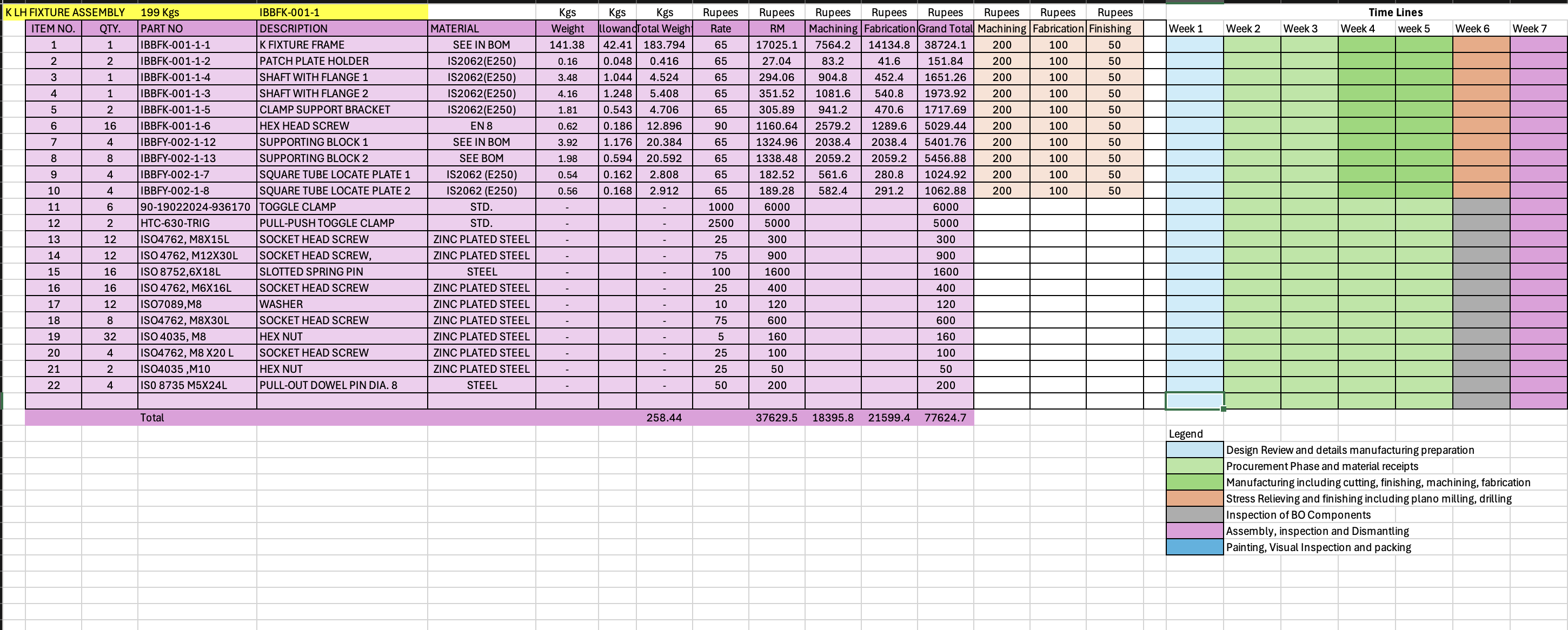The width and height of the screenshot is (1568, 630).
Task: Click pull-push clamp rate '2500'
Action: (721, 223)
